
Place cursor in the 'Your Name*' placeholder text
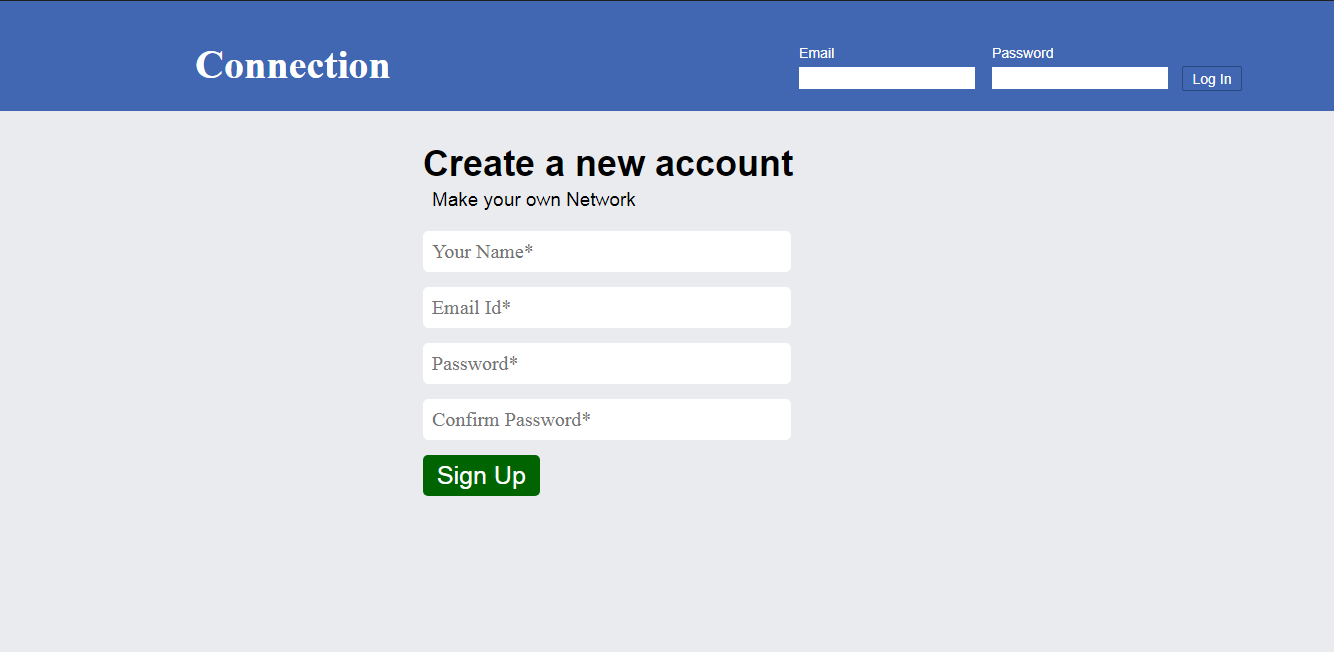coord(482,252)
